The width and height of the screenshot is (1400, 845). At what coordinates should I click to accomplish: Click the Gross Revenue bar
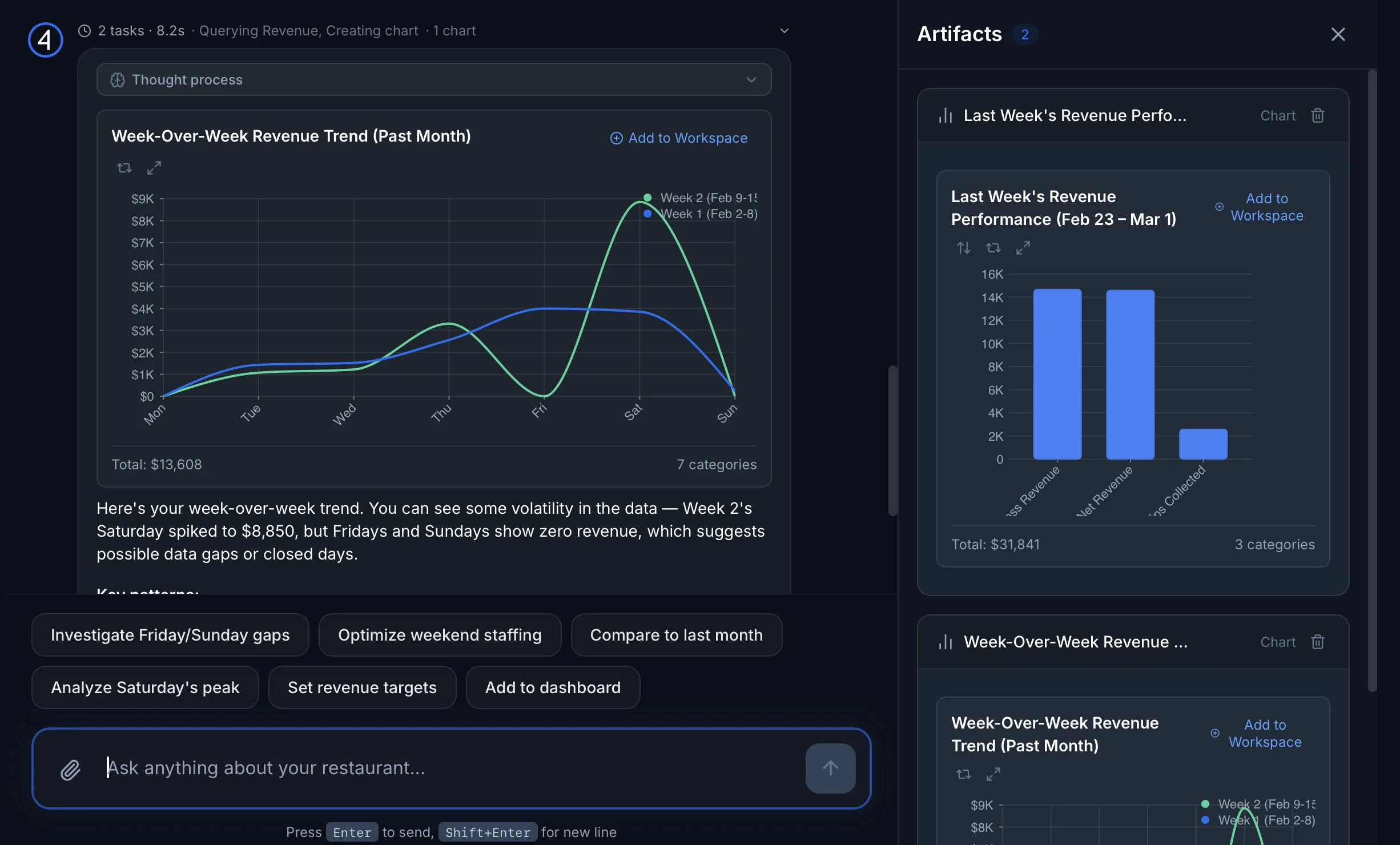pos(1057,374)
